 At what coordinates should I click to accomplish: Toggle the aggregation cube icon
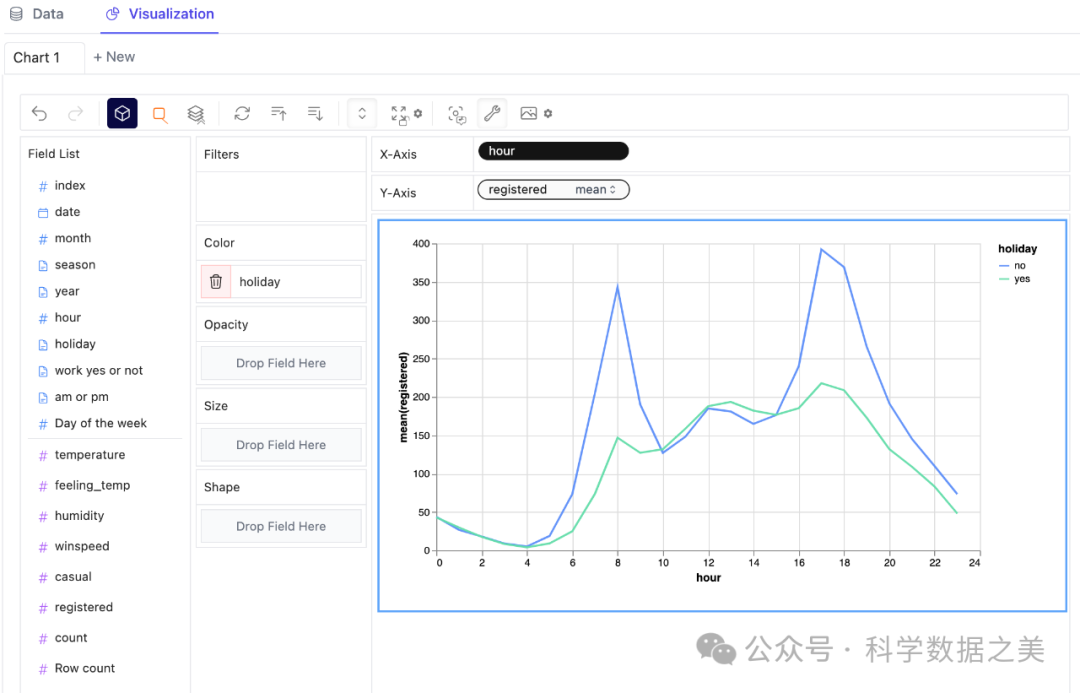tap(122, 114)
